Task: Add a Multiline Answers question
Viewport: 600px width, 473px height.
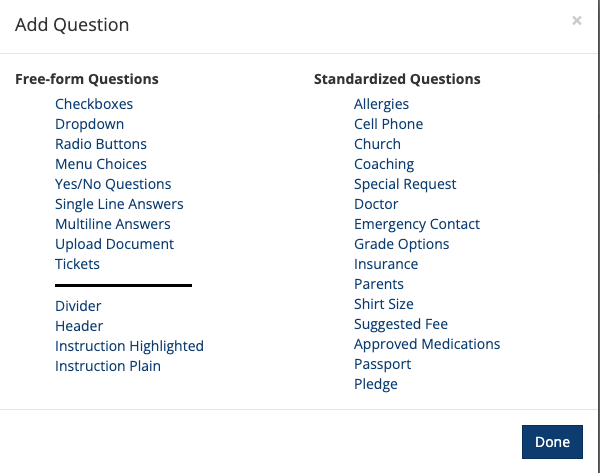Action: (113, 224)
